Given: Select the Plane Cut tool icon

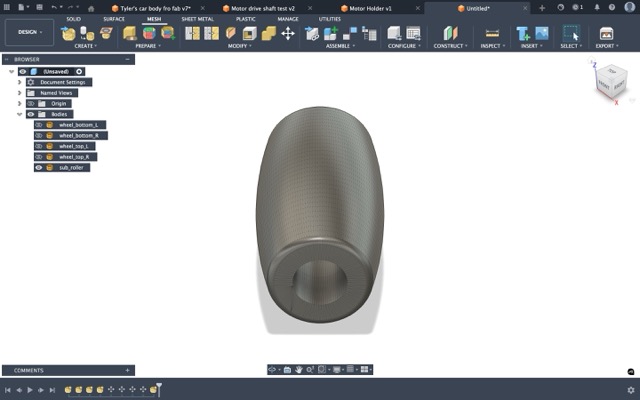Looking at the screenshot, I should 231,33.
